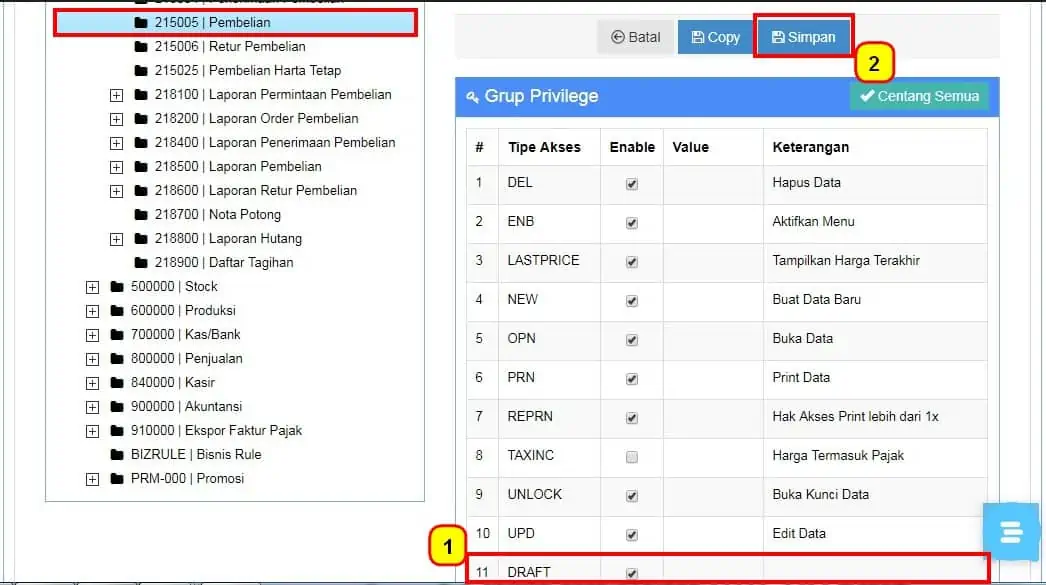Open the floating blue menu button
The width and height of the screenshot is (1046, 585).
tap(1011, 532)
